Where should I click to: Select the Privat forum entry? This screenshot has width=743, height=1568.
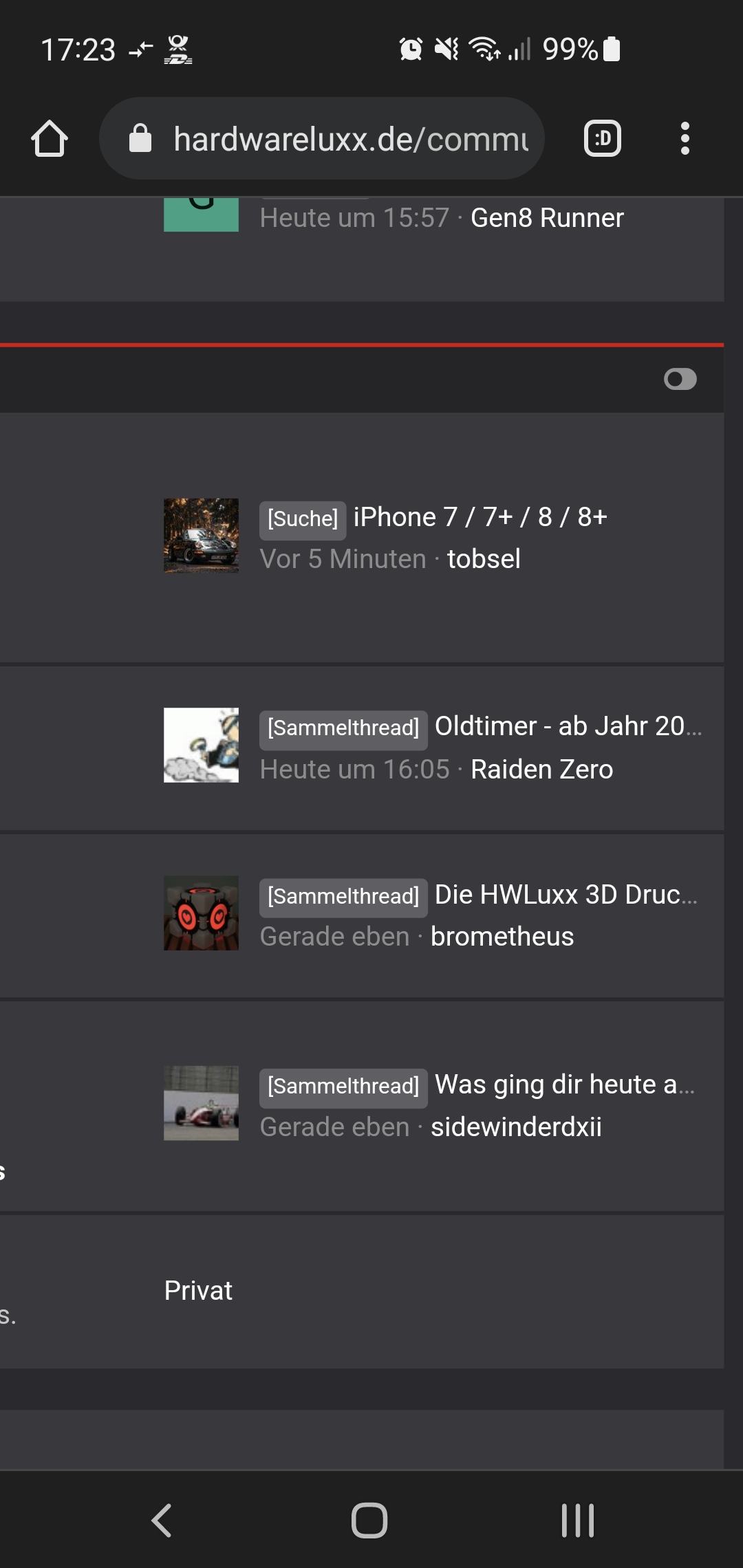pyautogui.click(x=198, y=1291)
